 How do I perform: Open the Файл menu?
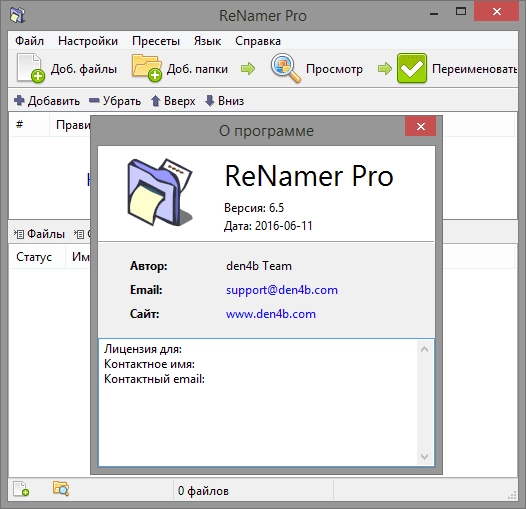(30, 41)
